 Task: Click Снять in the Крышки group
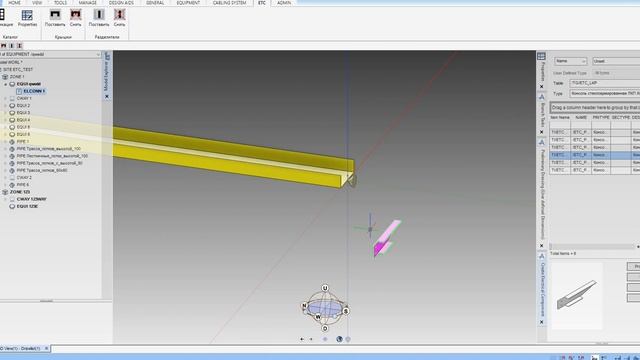pos(76,18)
